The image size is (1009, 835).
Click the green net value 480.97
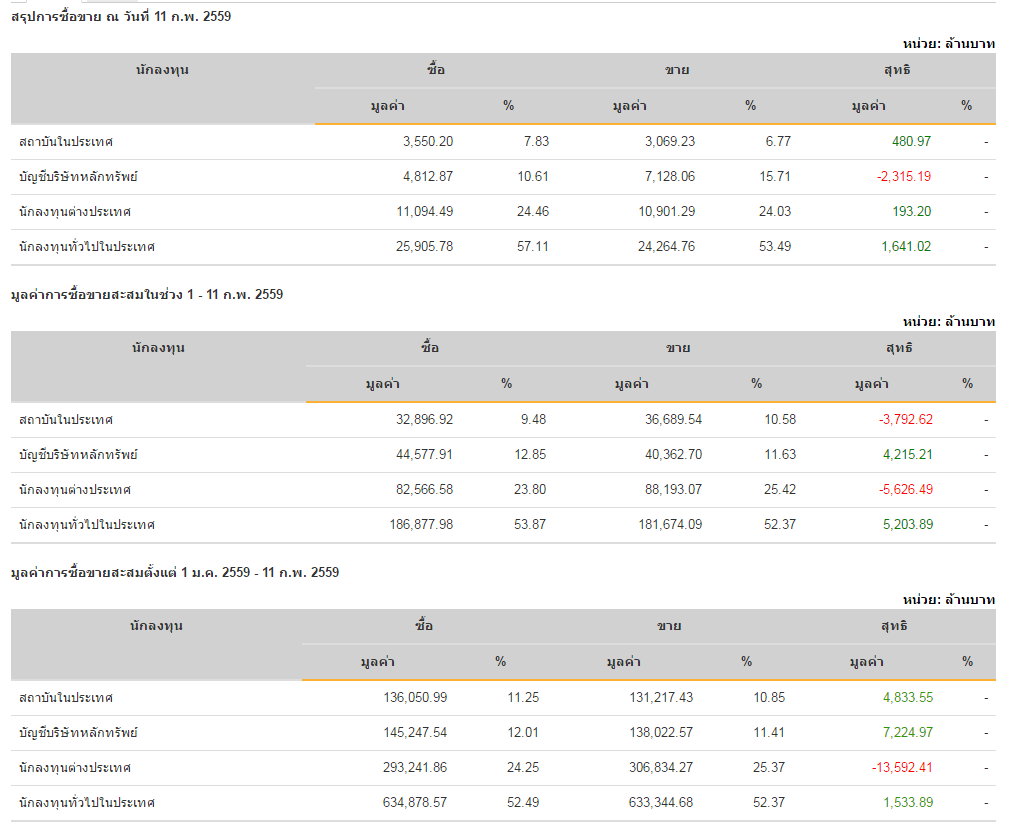911,142
